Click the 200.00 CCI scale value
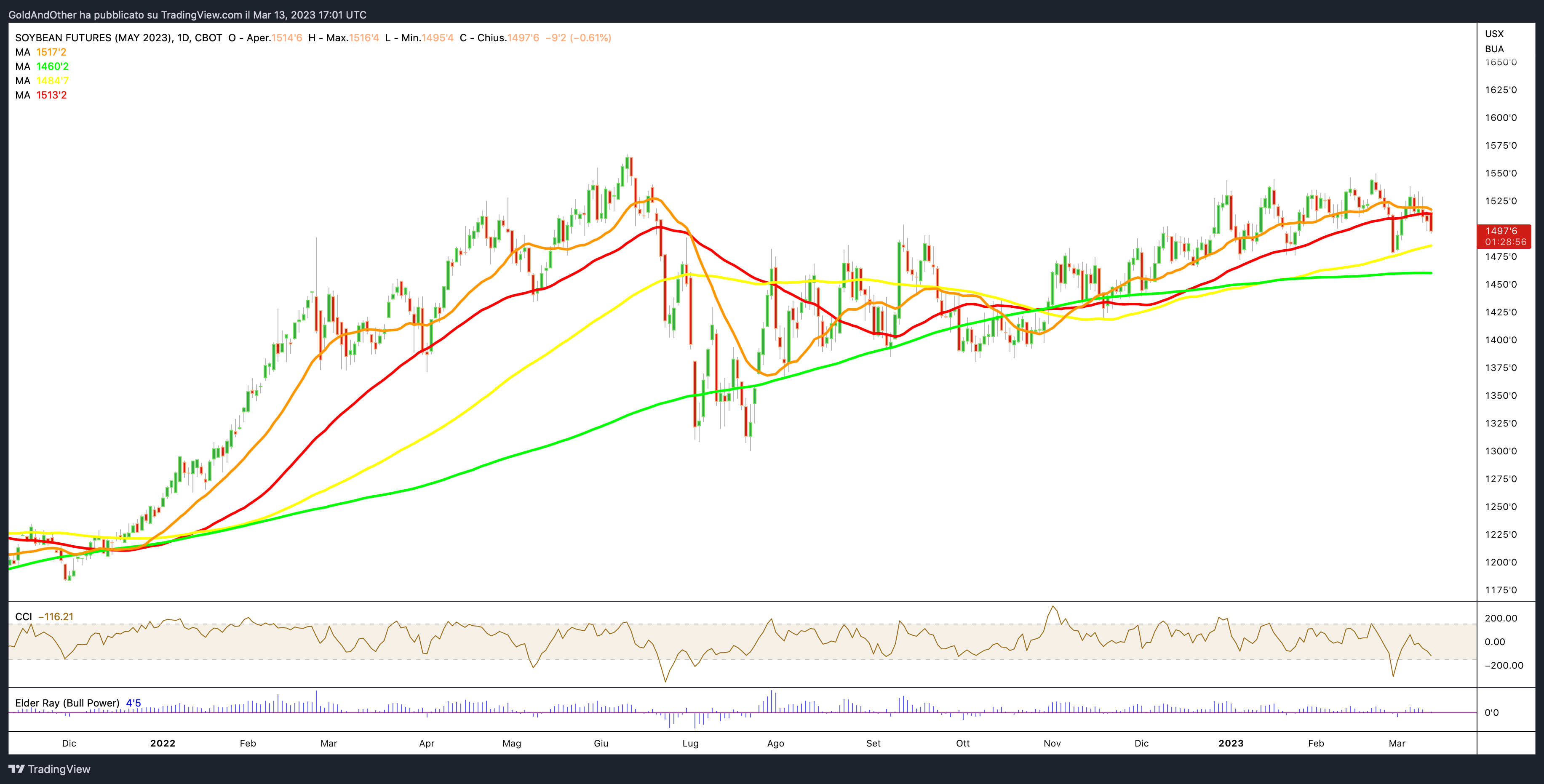Image resolution: width=1544 pixels, height=784 pixels. pyautogui.click(x=1501, y=618)
